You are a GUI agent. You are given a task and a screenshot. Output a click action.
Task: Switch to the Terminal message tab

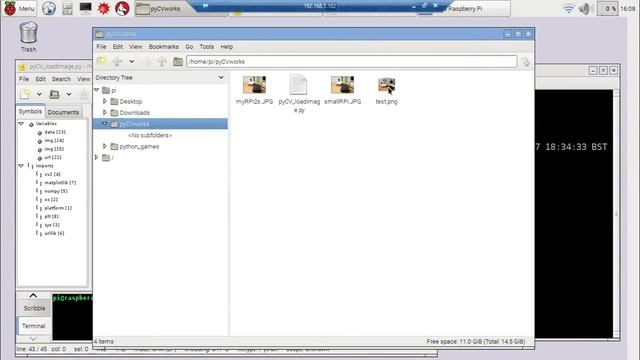[34, 326]
